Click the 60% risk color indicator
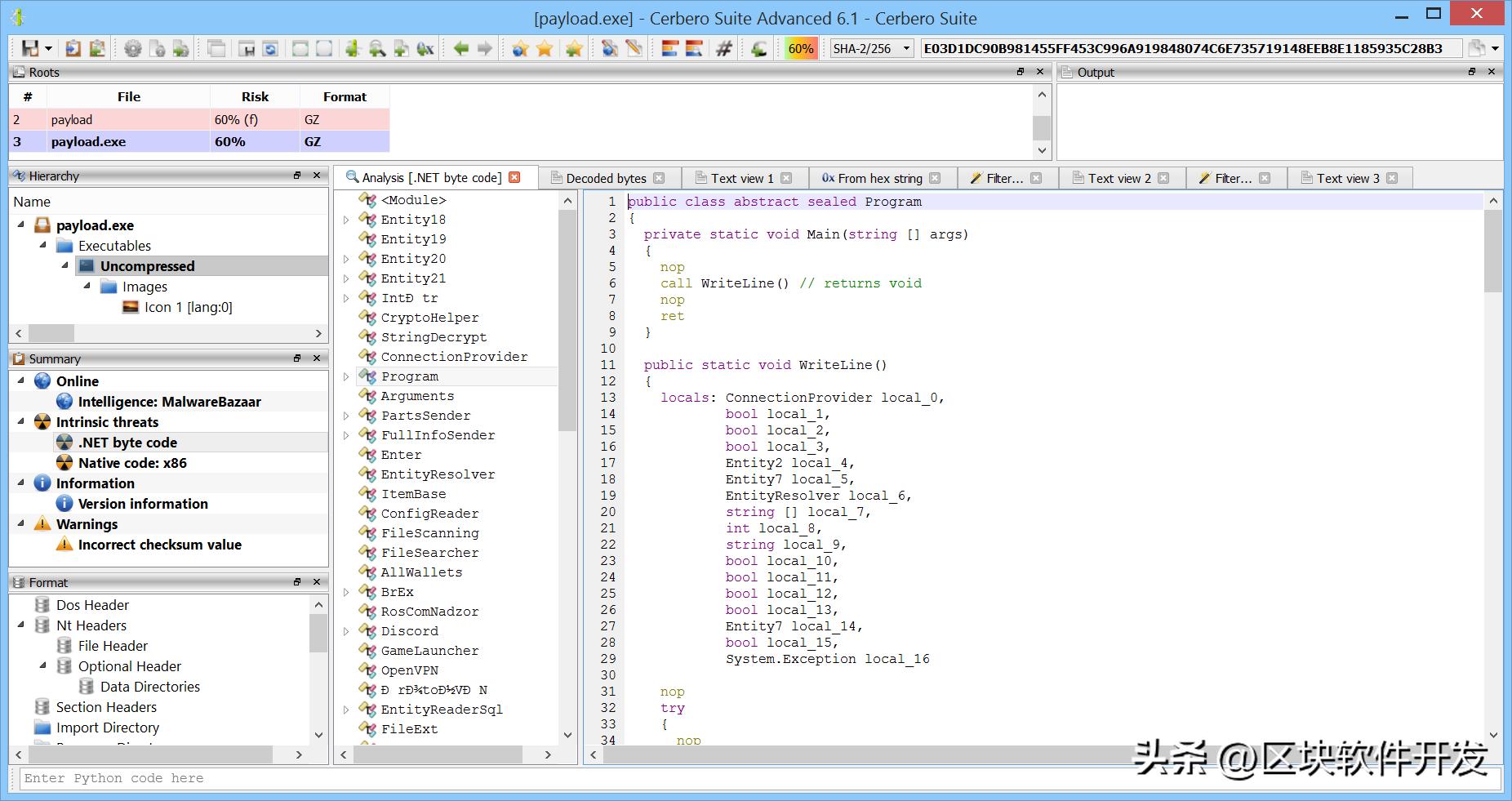The image size is (1512, 801). click(x=800, y=48)
